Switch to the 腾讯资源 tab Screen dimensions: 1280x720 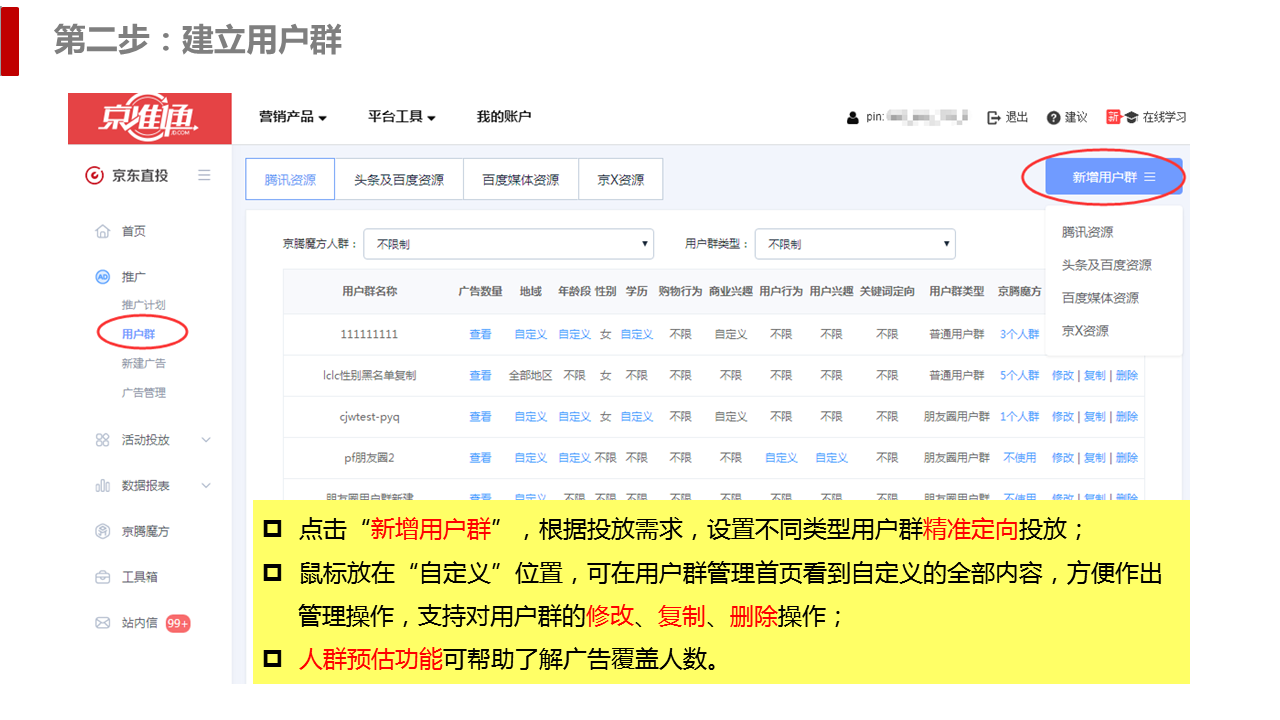(x=290, y=180)
